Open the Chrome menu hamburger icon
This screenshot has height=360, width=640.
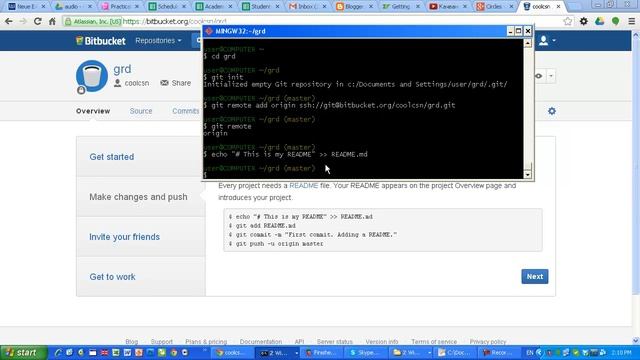pyautogui.click(x=631, y=21)
